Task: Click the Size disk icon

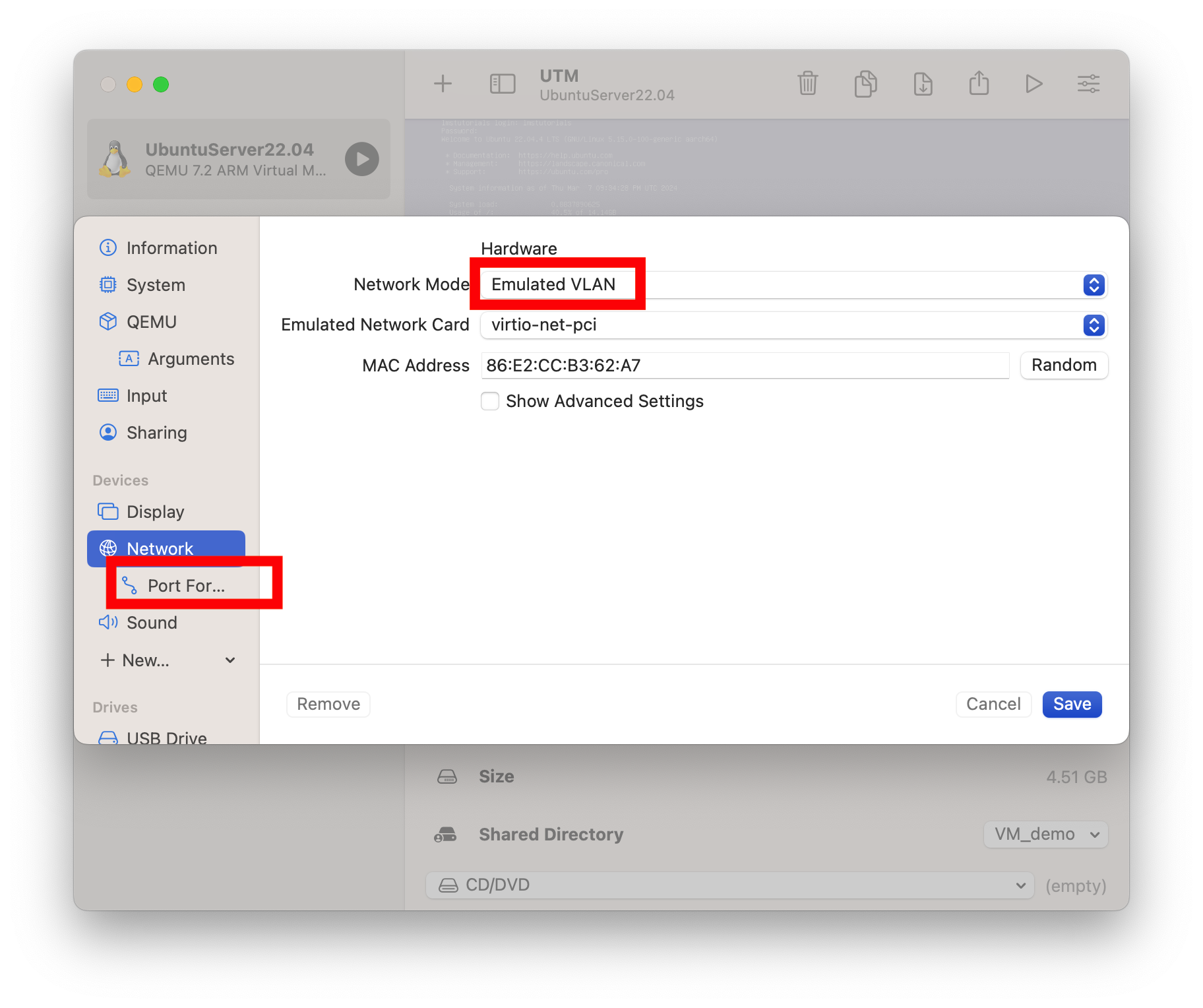Action: 447,777
